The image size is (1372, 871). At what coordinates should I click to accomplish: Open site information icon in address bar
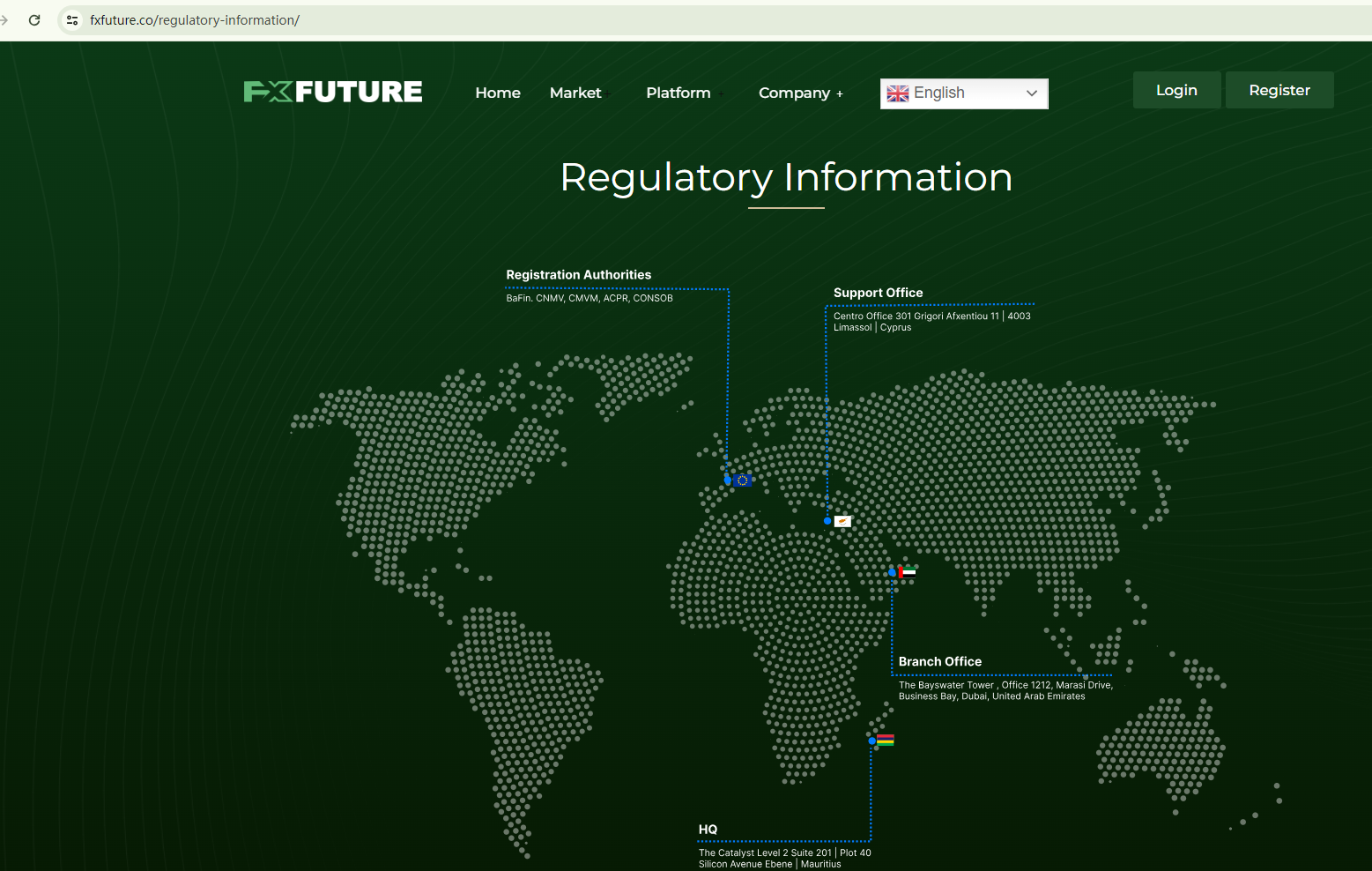point(72,20)
